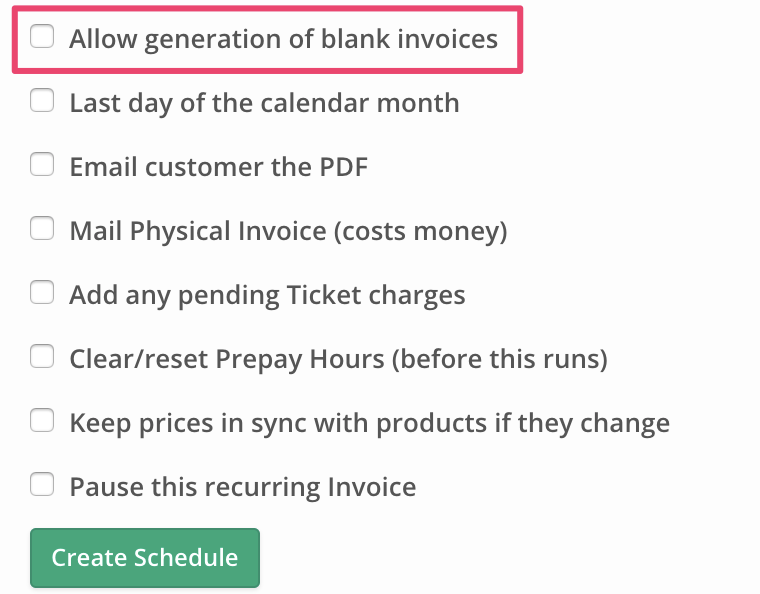
Task: Click the 'Add any pending Ticket charges' label
Action: 267,295
